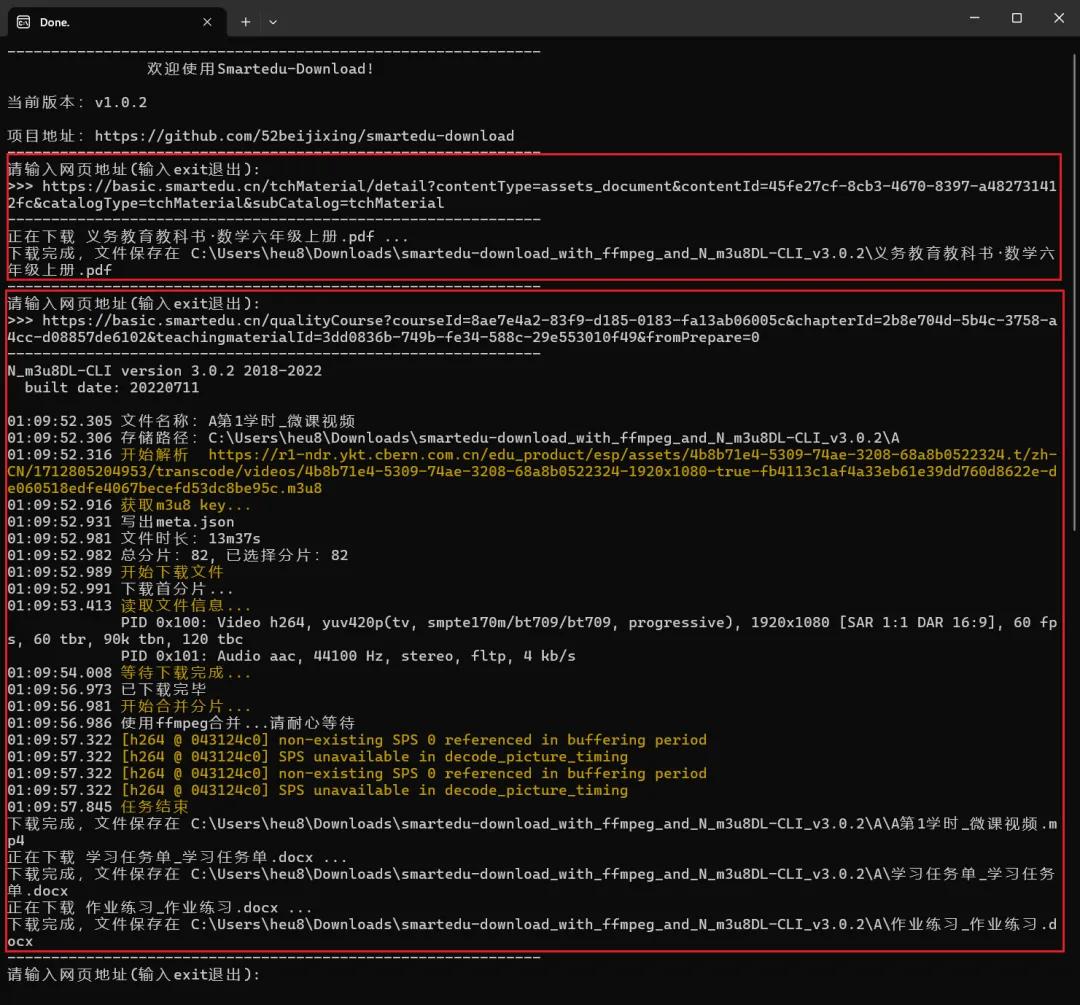The height and width of the screenshot is (1005, 1080).
Task: Select the Done. terminal tab
Action: 116,22
